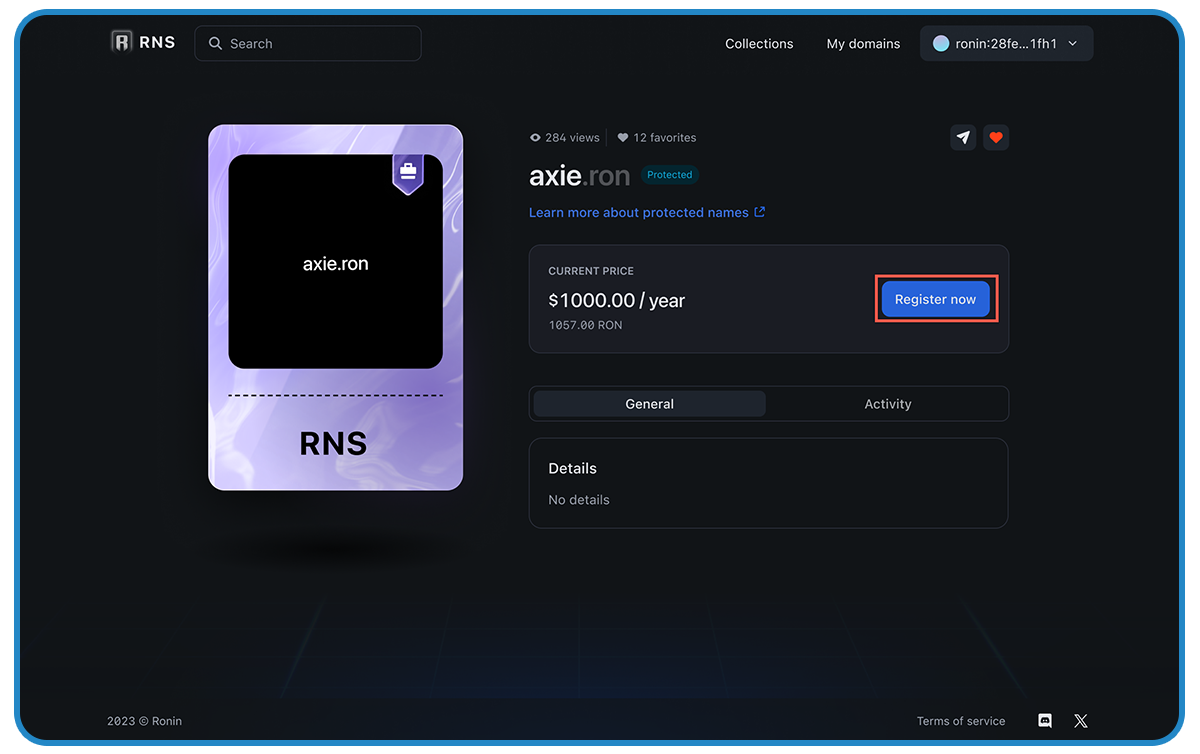
Task: Click the RNS logo icon
Action: point(122,42)
